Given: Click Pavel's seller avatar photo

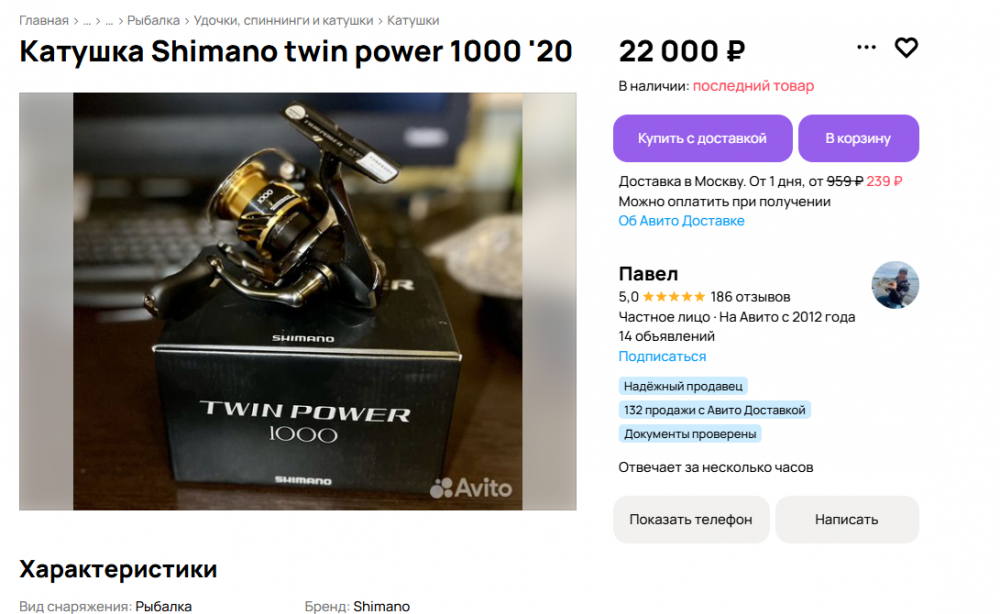Looking at the screenshot, I should point(895,285).
